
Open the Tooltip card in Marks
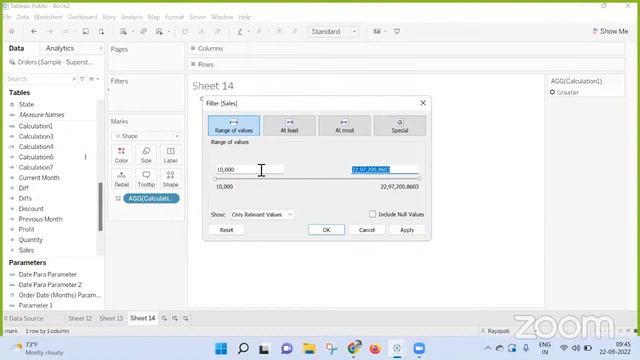tap(146, 179)
